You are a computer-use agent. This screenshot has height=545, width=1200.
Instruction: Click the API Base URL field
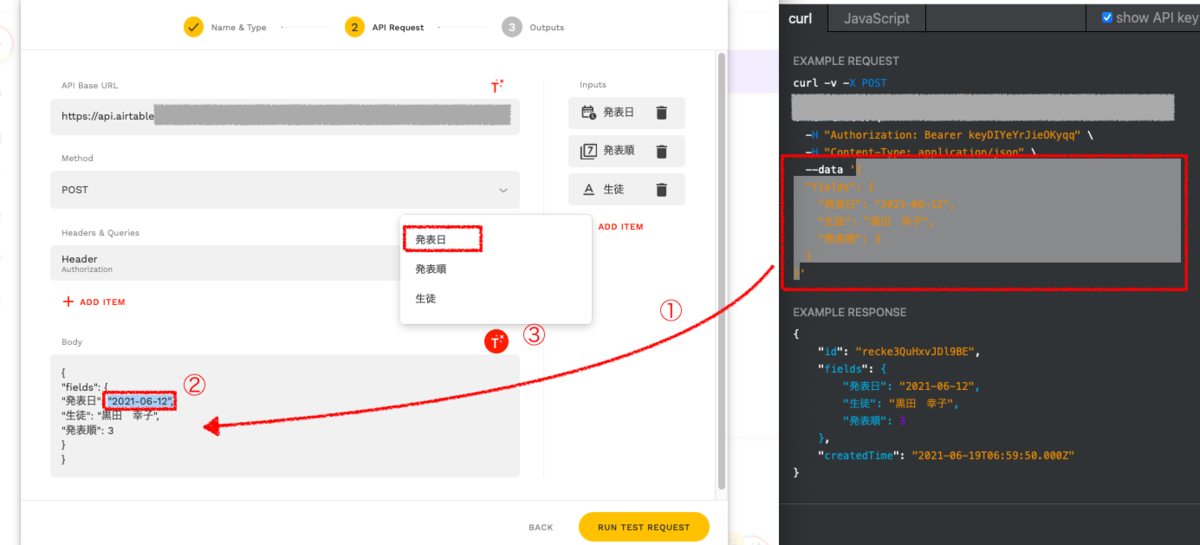[x=285, y=116]
